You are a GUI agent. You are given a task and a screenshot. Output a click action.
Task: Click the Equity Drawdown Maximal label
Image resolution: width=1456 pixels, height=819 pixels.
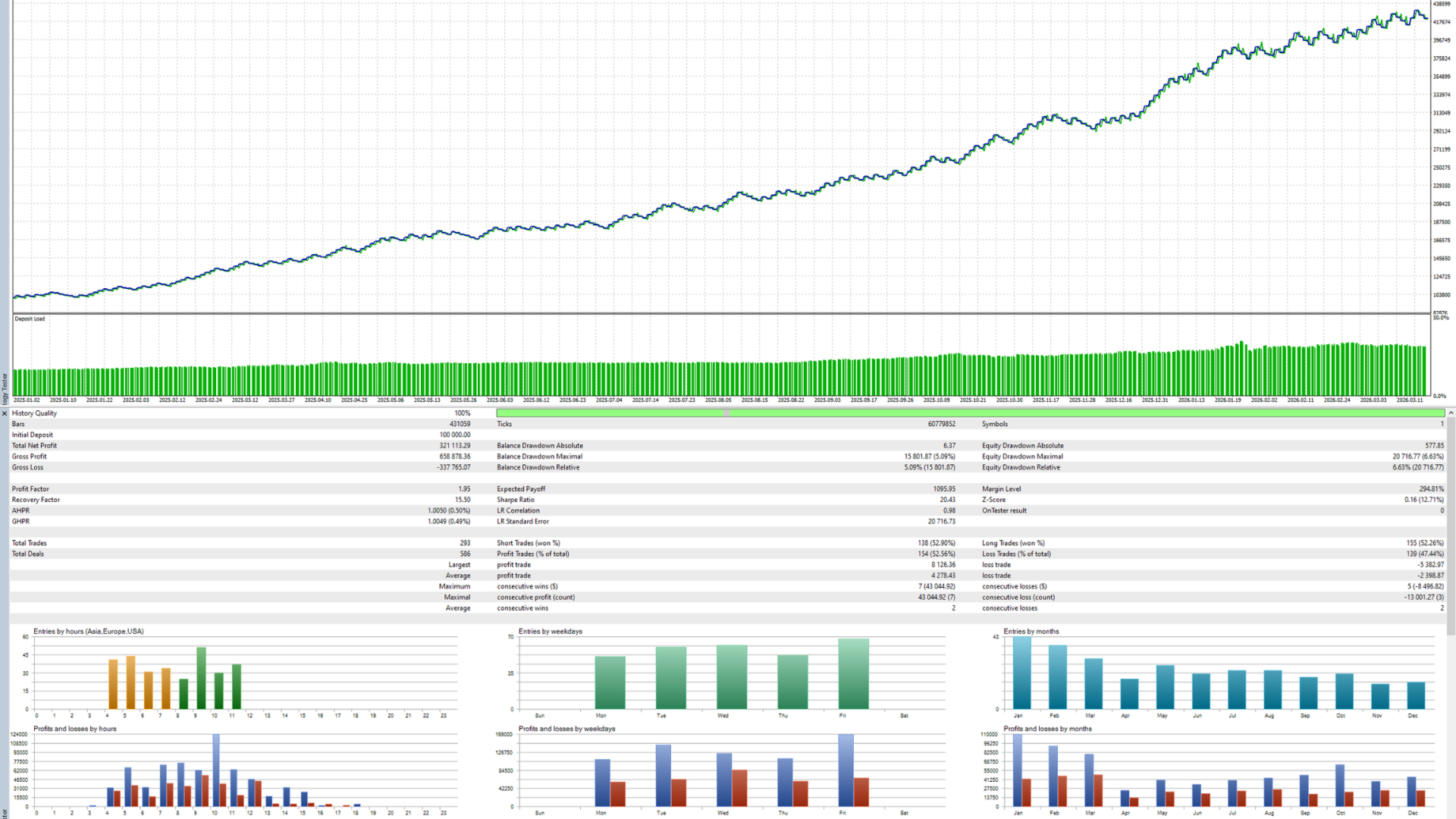click(1022, 457)
